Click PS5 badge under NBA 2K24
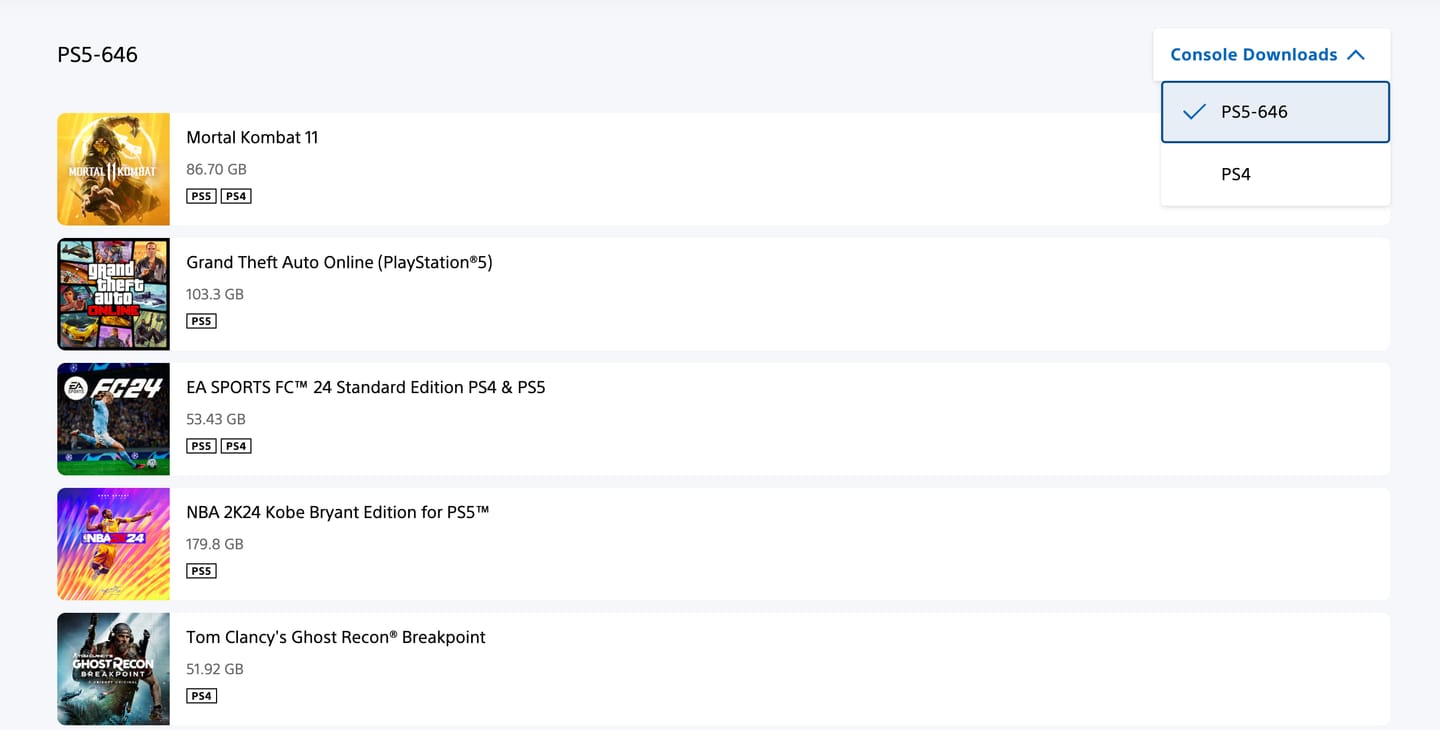The height and width of the screenshot is (730, 1440). (201, 571)
